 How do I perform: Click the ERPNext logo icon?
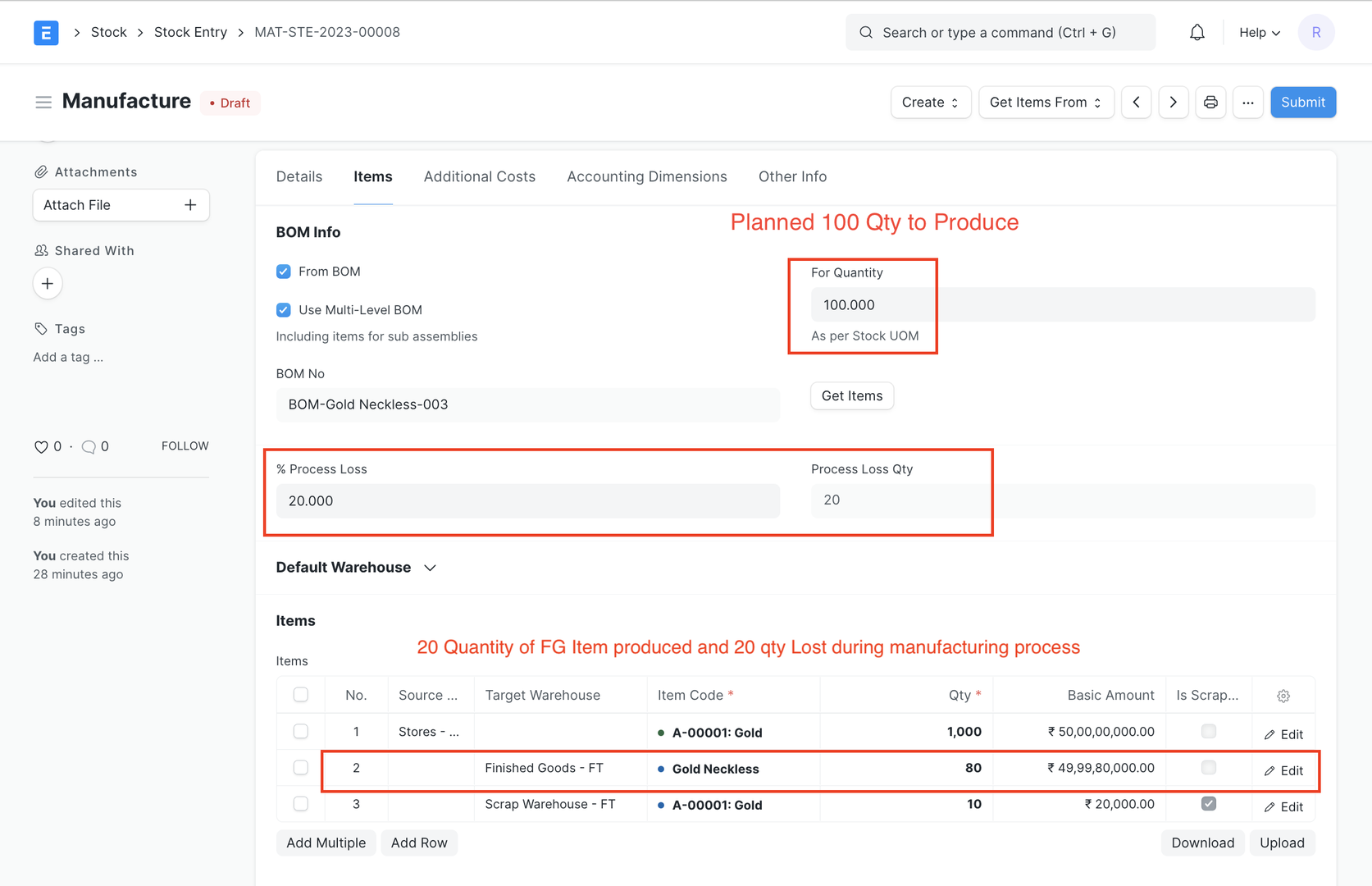tap(46, 32)
